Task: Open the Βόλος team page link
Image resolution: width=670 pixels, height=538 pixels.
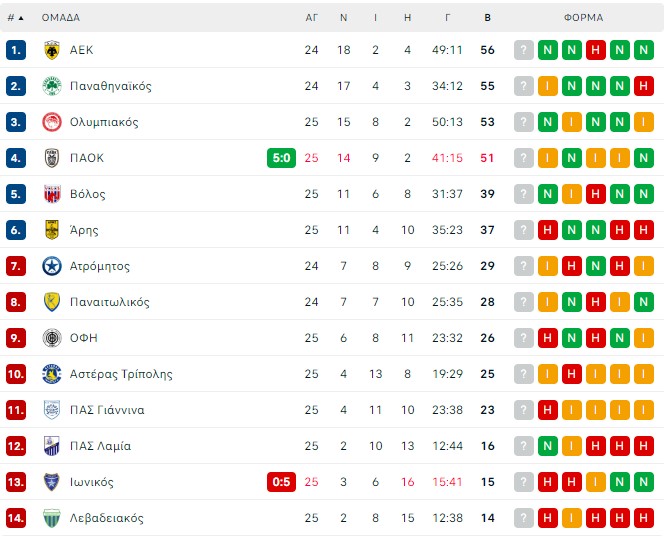Action: (x=88, y=194)
